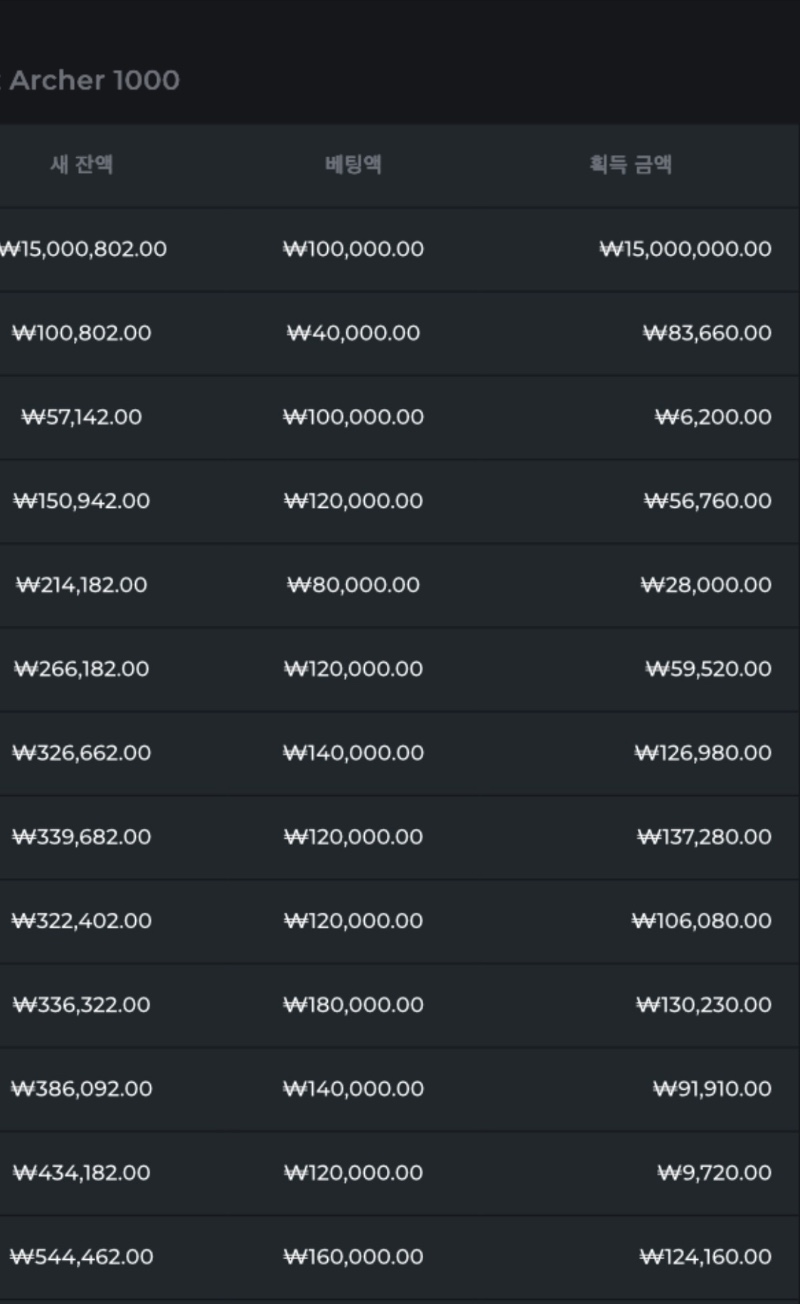Click the ₩15,000,000.00 win amount cell

(x=686, y=249)
